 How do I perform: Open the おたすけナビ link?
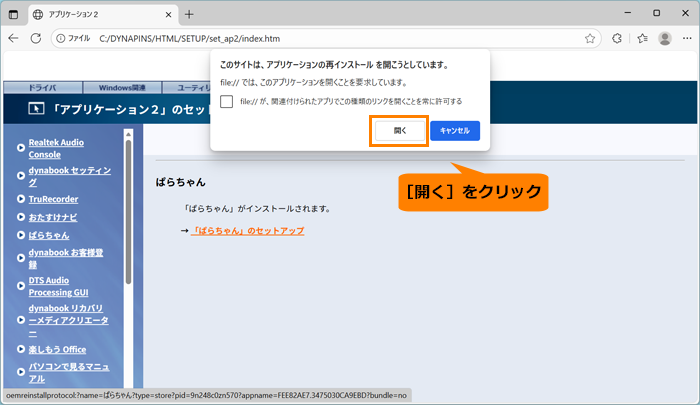click(x=53, y=217)
